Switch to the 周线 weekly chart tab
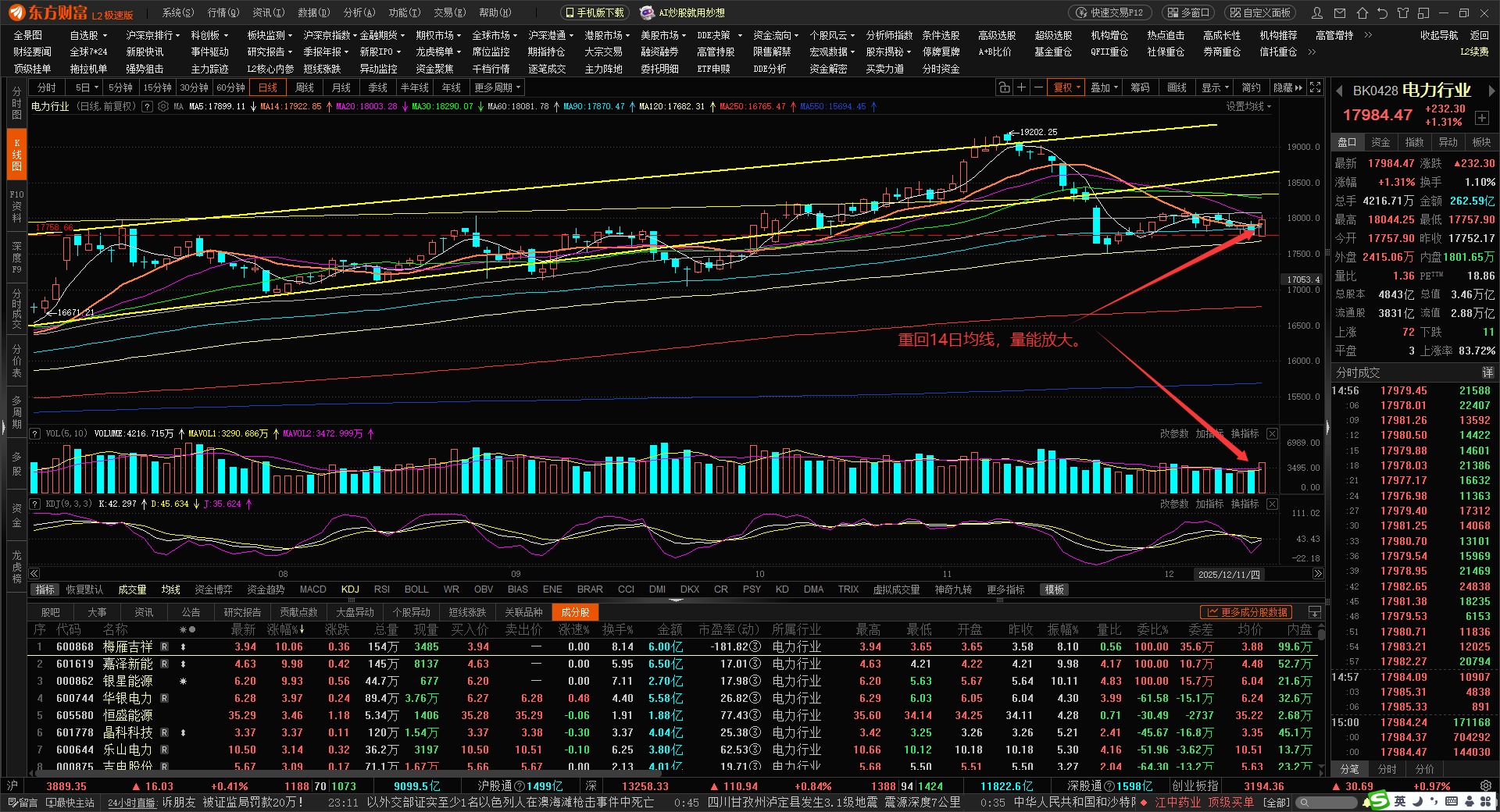Viewport: 1500px width, 812px height. 305,87
